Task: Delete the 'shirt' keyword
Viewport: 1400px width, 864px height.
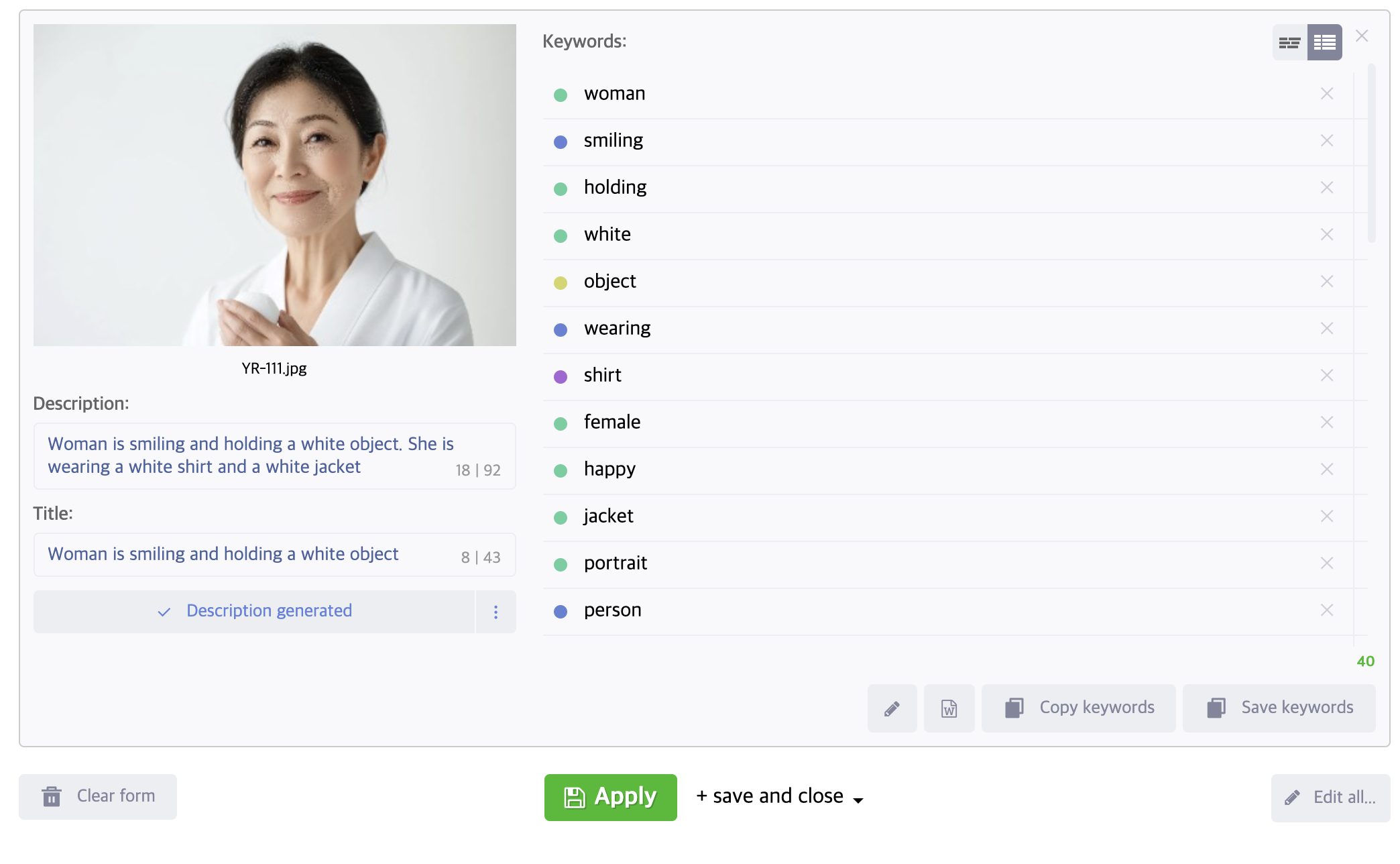Action: 1326,376
